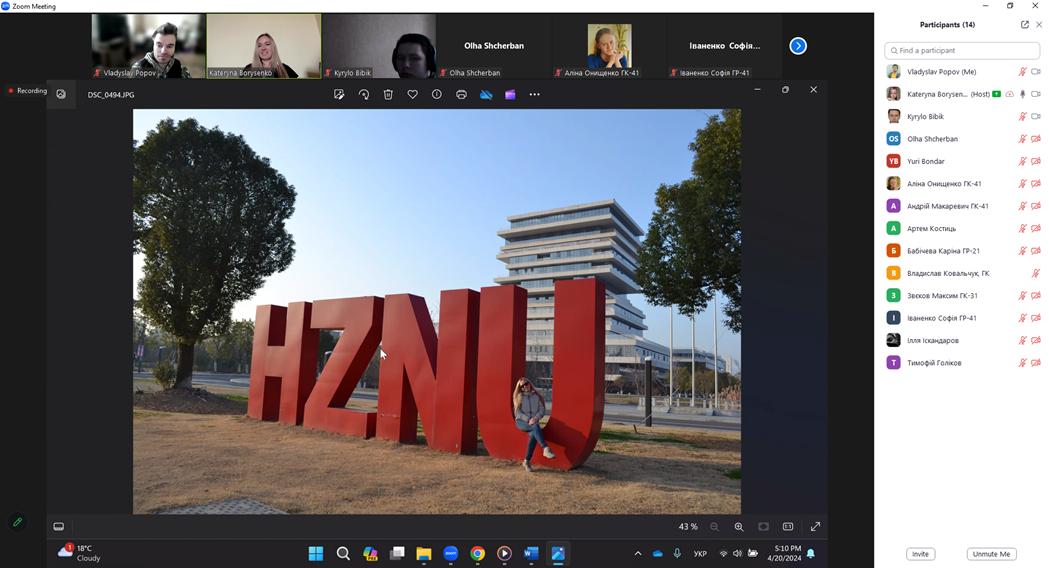This screenshot has width=1049, height=568.
Task: Select Yuri Bondar in the participants list
Action: (x=926, y=161)
